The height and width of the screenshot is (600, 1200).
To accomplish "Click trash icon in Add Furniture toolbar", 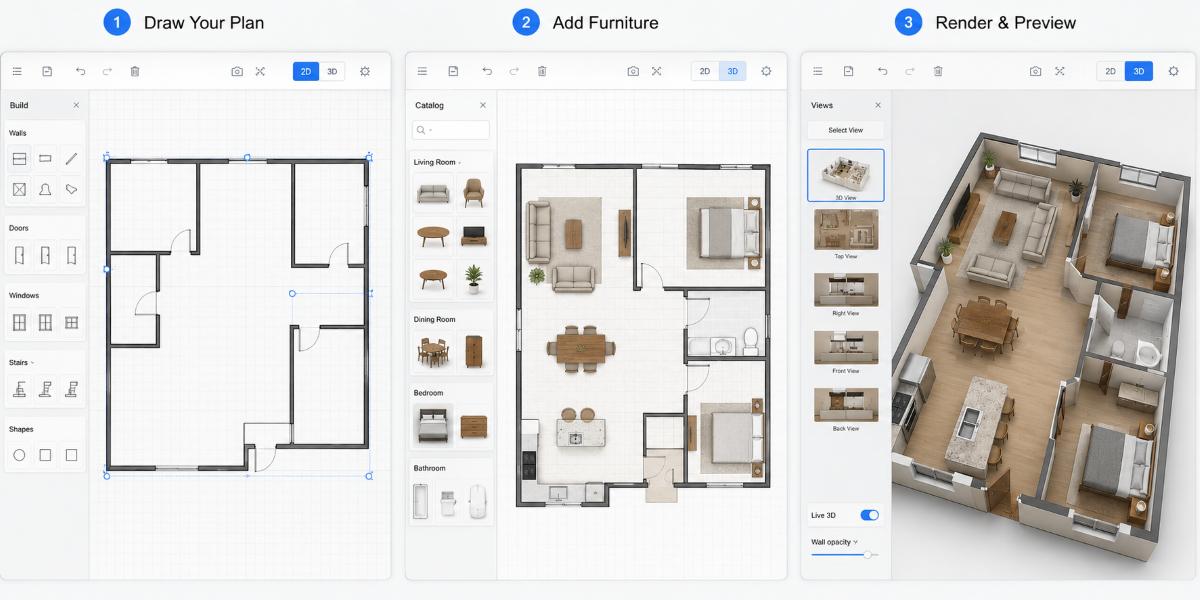I will [x=542, y=71].
